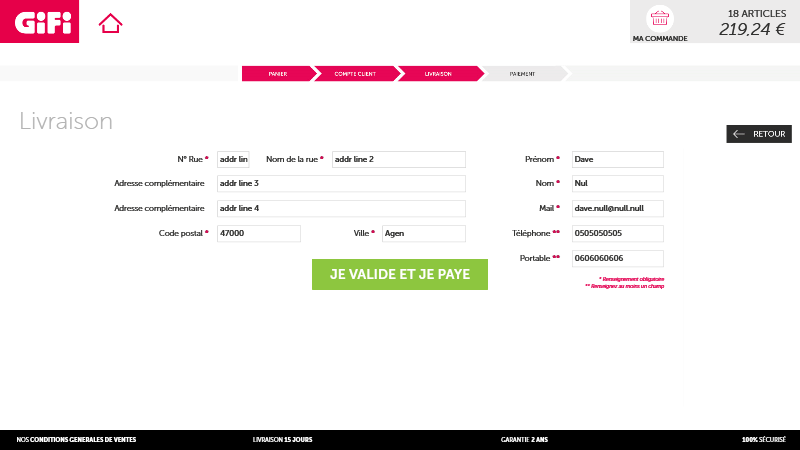Focus first Adresse complémentaire field

click(x=340, y=184)
